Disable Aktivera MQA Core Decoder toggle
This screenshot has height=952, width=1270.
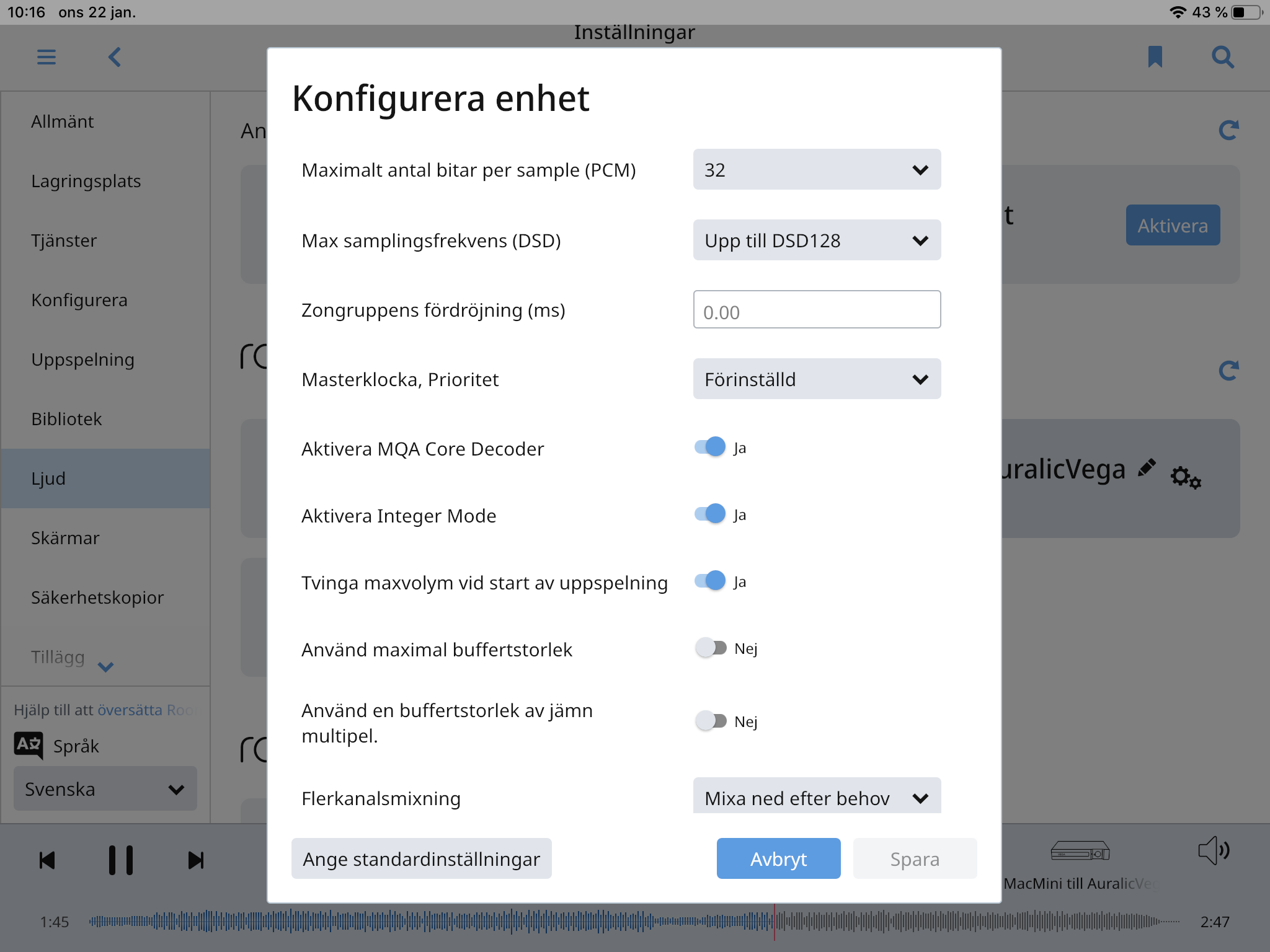pyautogui.click(x=711, y=447)
